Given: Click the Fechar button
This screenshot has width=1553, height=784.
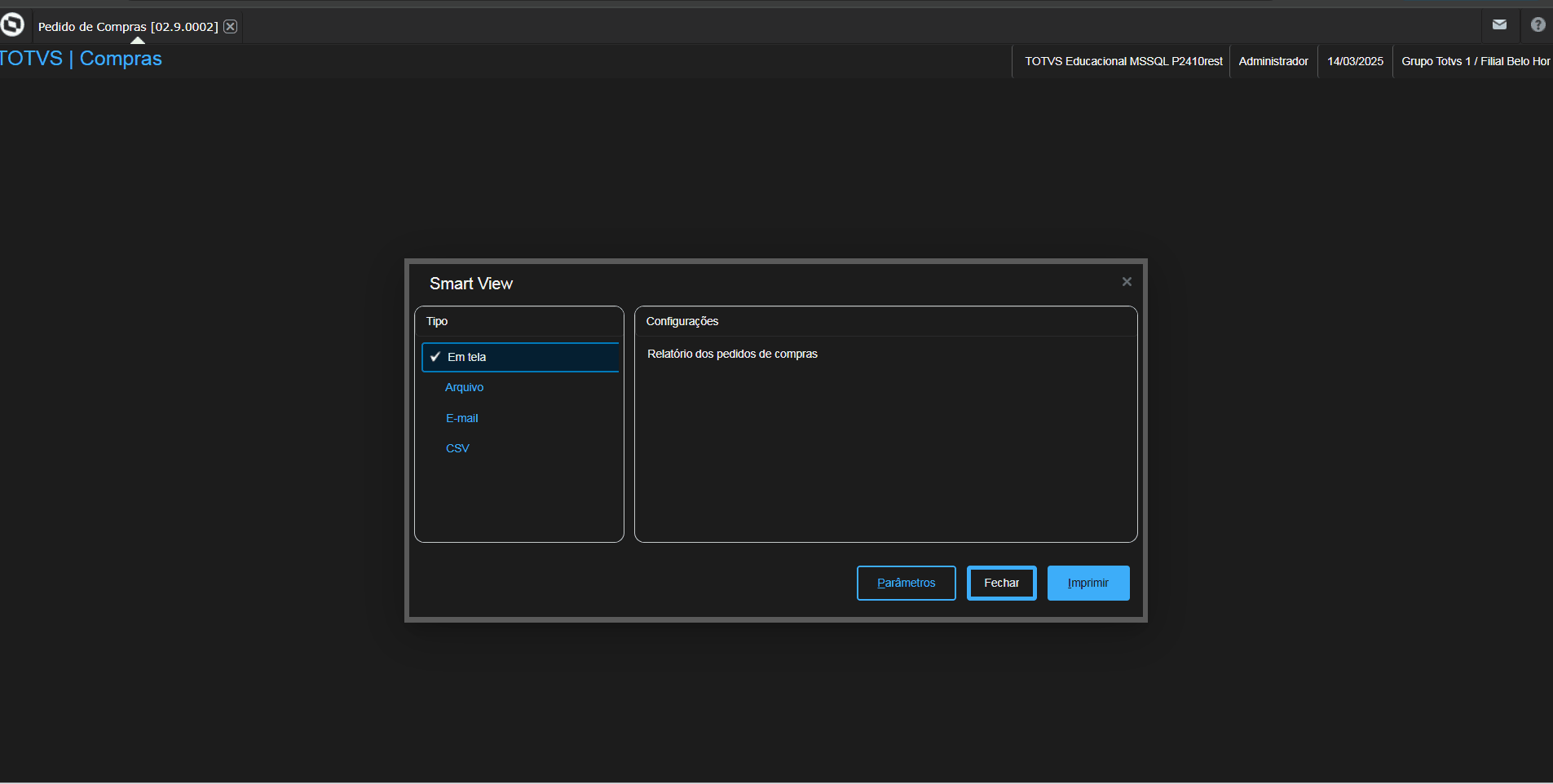Looking at the screenshot, I should tap(1001, 583).
